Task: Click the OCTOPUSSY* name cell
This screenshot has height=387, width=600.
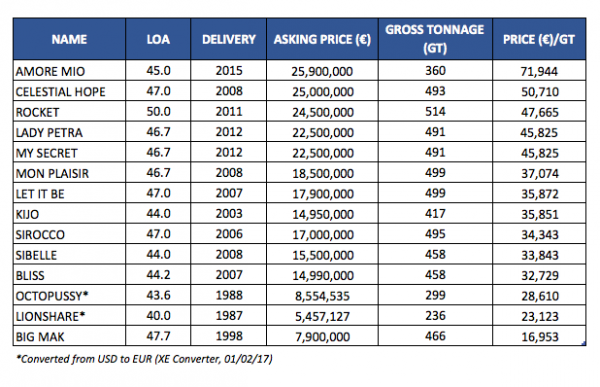Action: coord(69,296)
